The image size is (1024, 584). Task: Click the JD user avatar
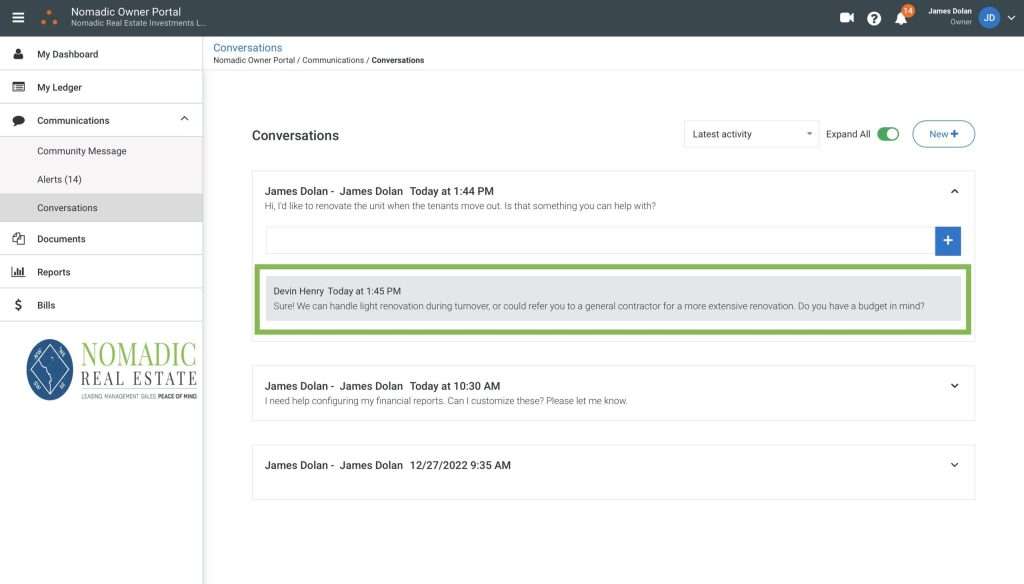point(989,17)
